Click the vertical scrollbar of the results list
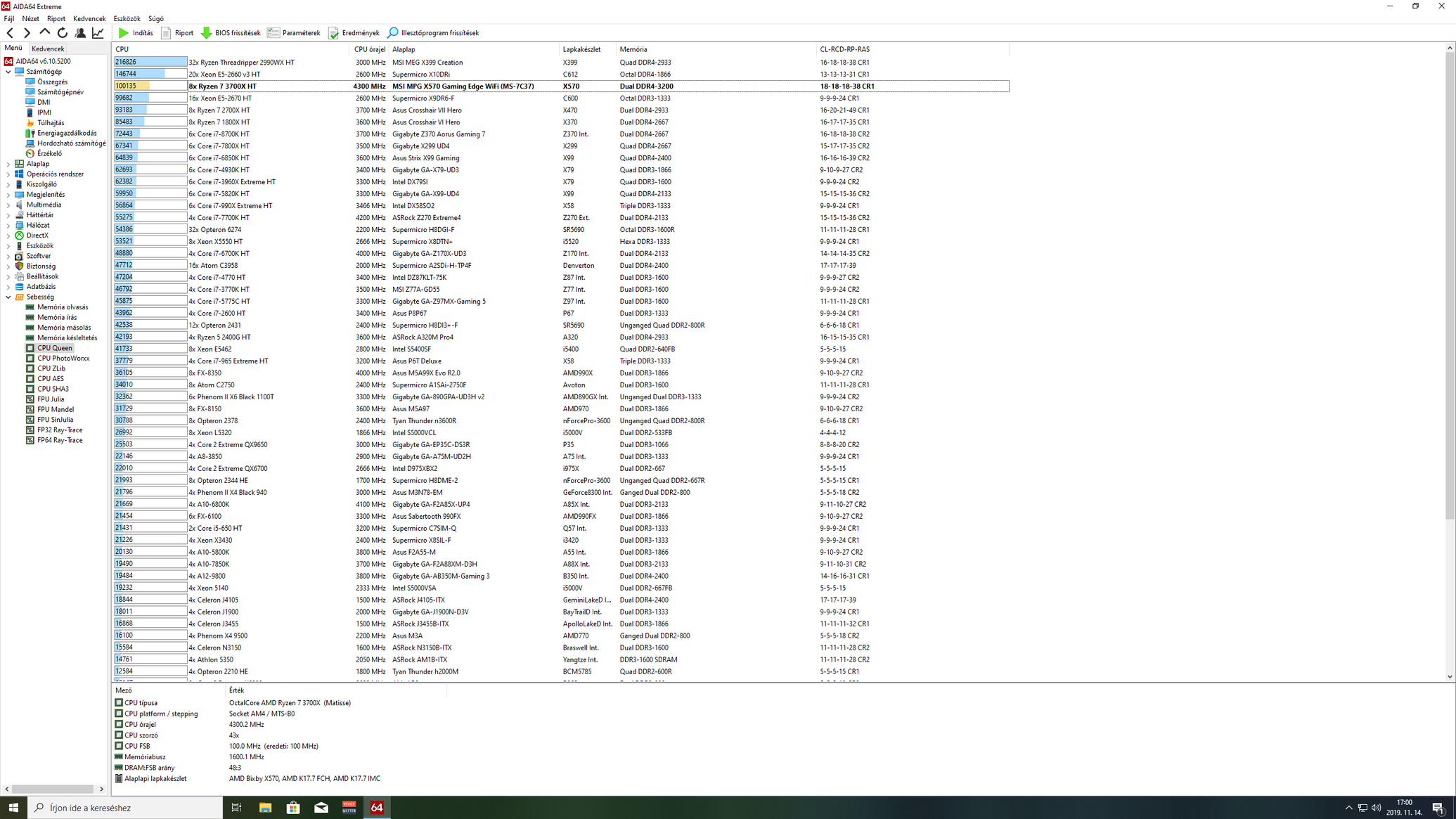1456x819 pixels. (x=1450, y=281)
